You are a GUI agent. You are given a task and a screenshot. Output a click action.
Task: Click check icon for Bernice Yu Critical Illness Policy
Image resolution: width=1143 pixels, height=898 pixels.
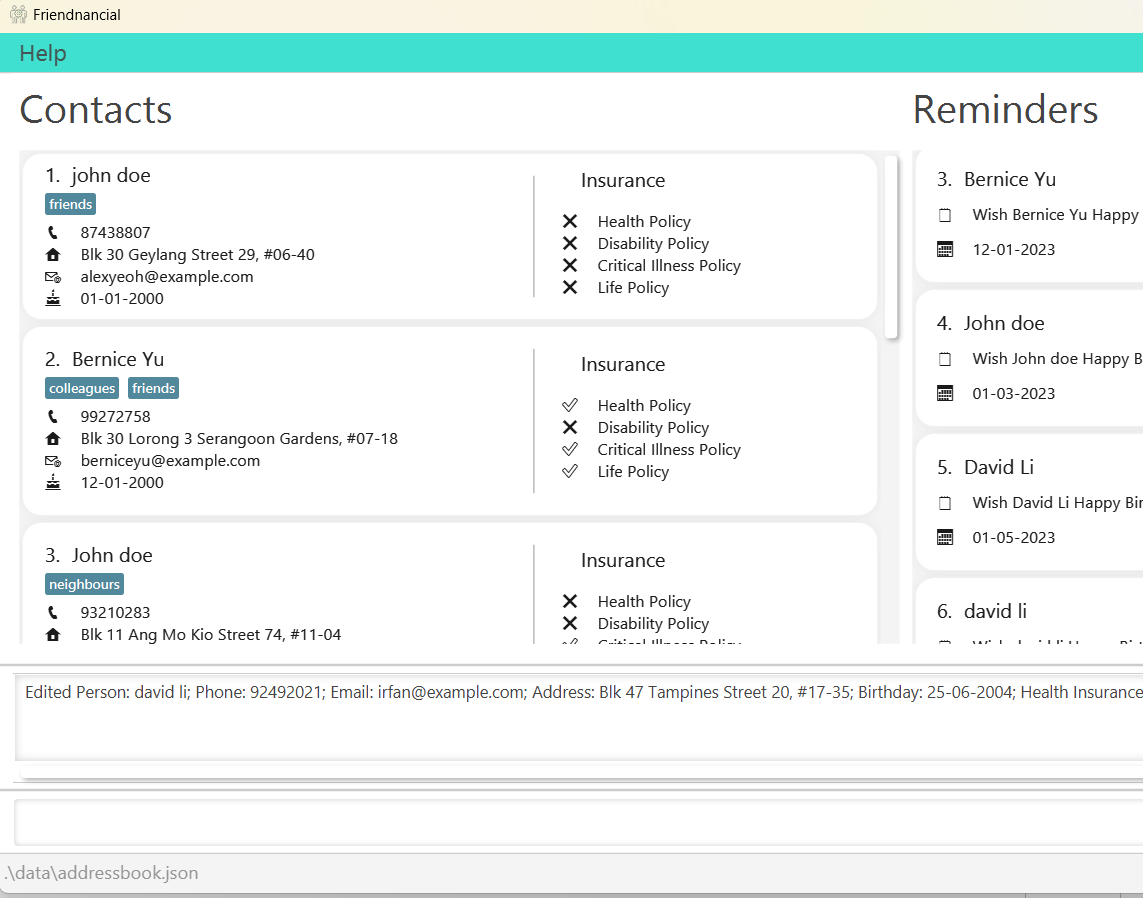[570, 449]
